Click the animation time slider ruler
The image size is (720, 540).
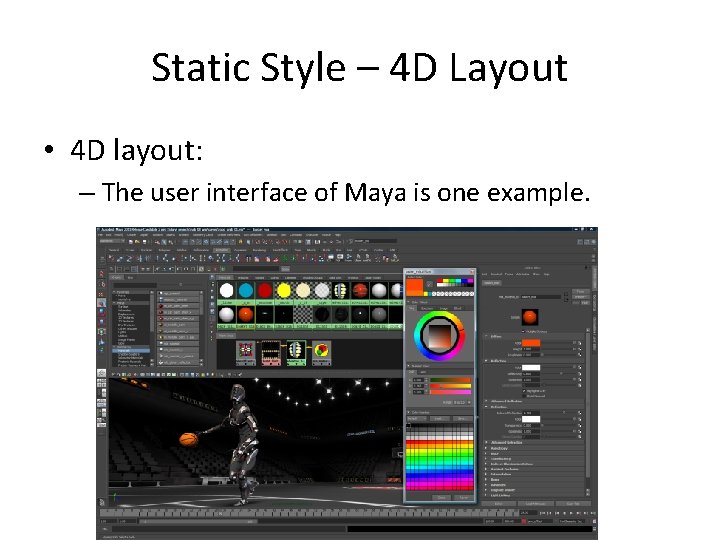pyautogui.click(x=308, y=513)
